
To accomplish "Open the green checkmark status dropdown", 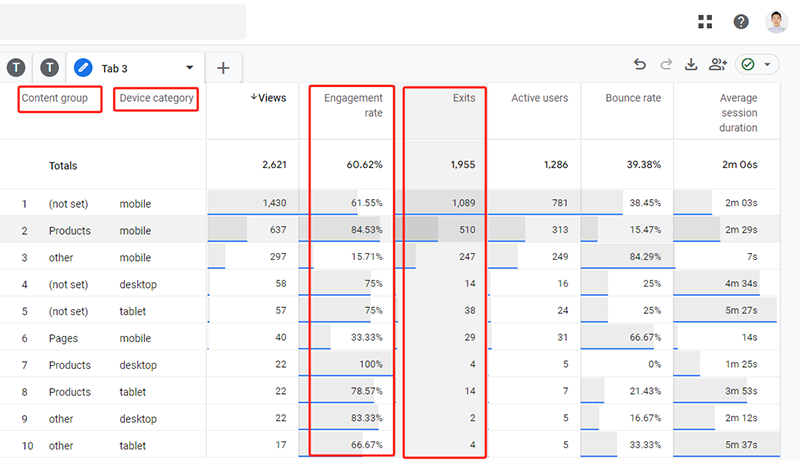I will pyautogui.click(x=757, y=65).
